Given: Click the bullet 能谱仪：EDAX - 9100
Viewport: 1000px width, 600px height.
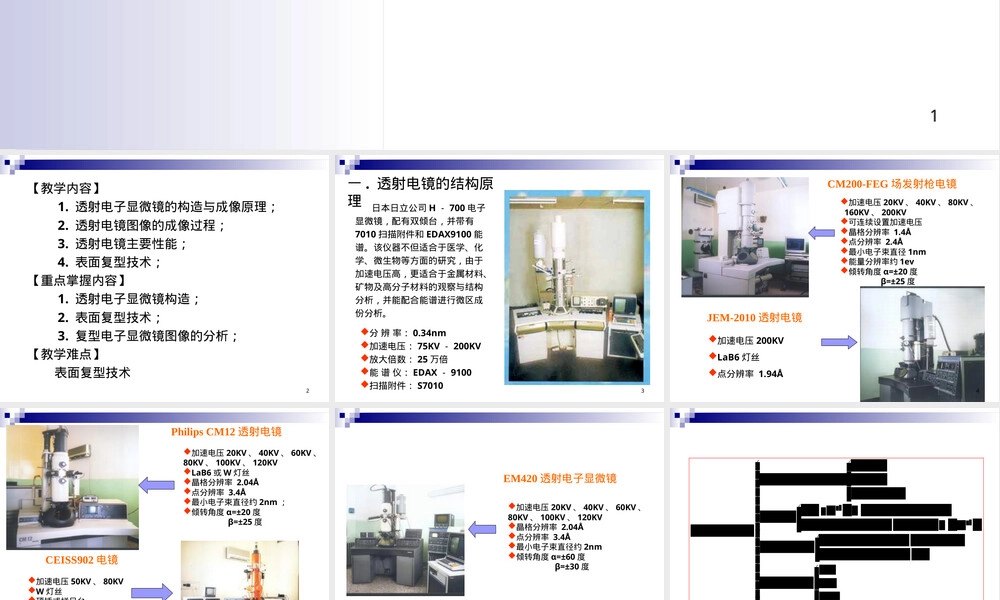Looking at the screenshot, I should point(416,372).
